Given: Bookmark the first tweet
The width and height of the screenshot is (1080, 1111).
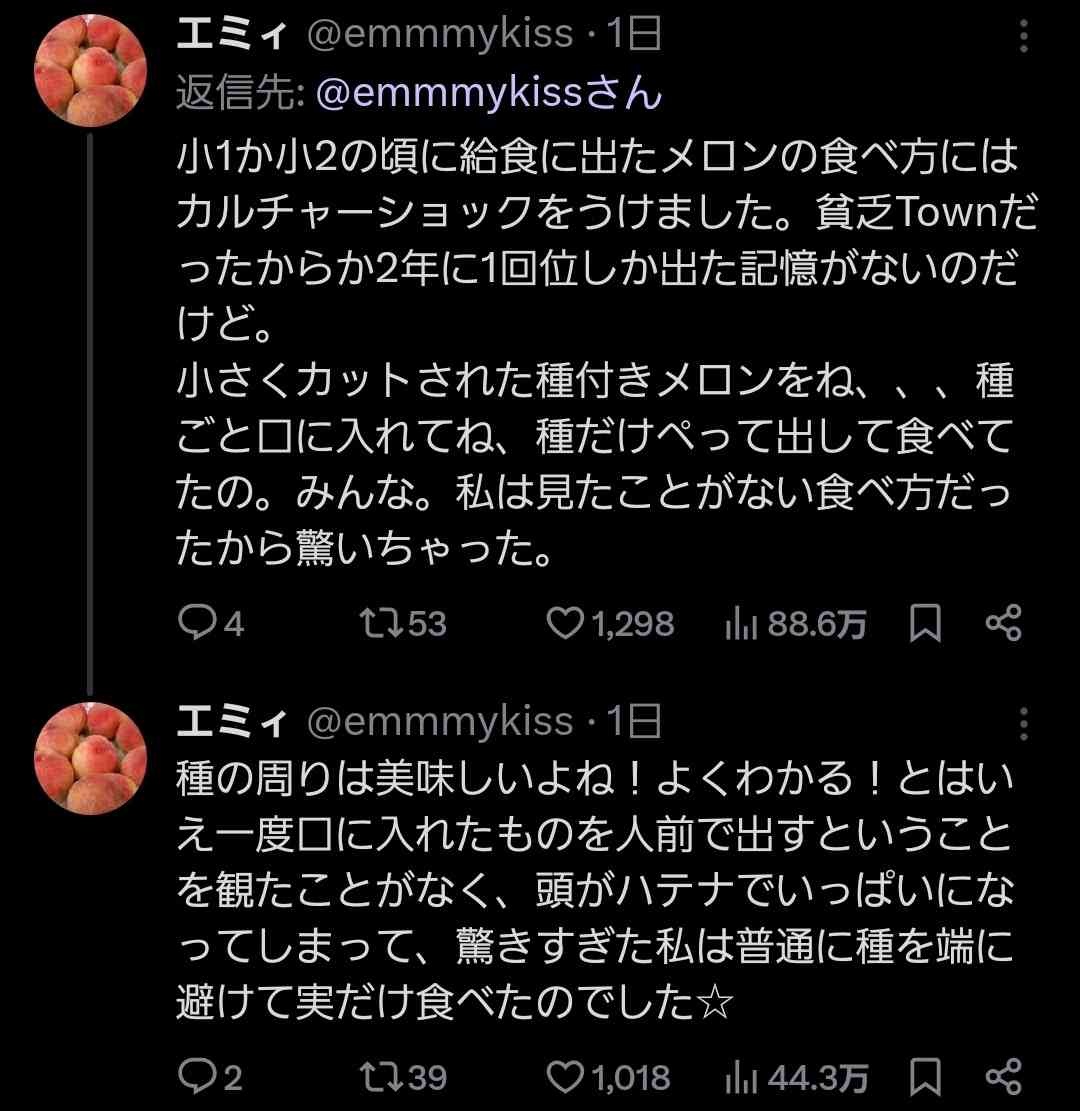Looking at the screenshot, I should (x=926, y=624).
